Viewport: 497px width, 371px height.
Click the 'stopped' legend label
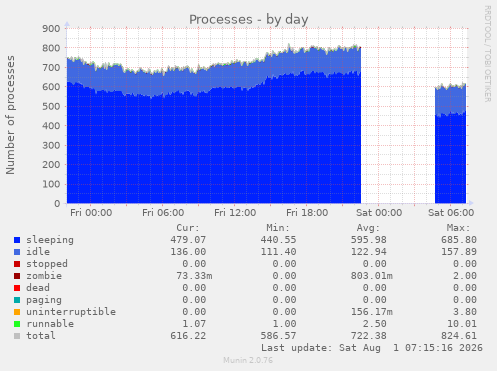click(47, 264)
